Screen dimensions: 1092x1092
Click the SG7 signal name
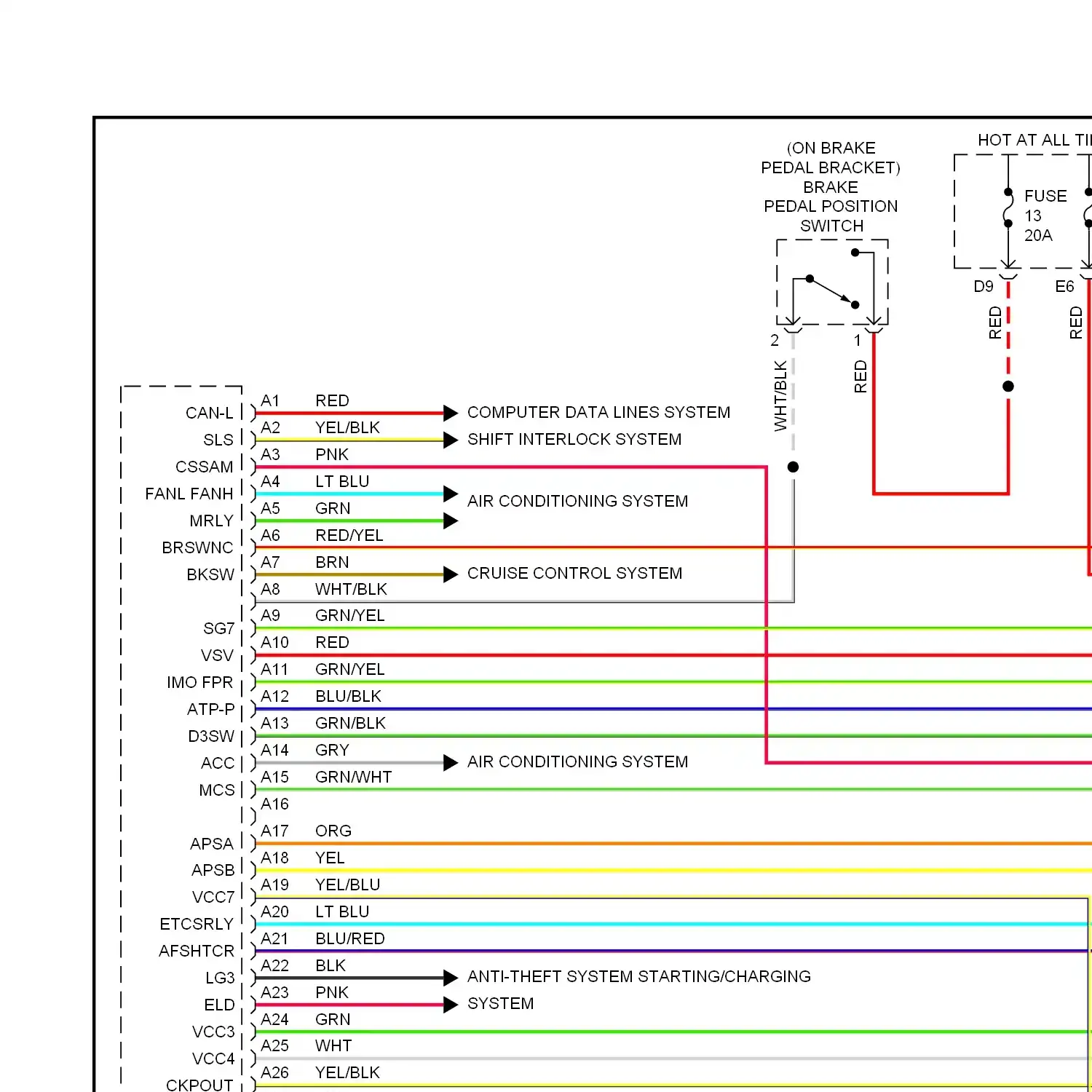pyautogui.click(x=219, y=629)
